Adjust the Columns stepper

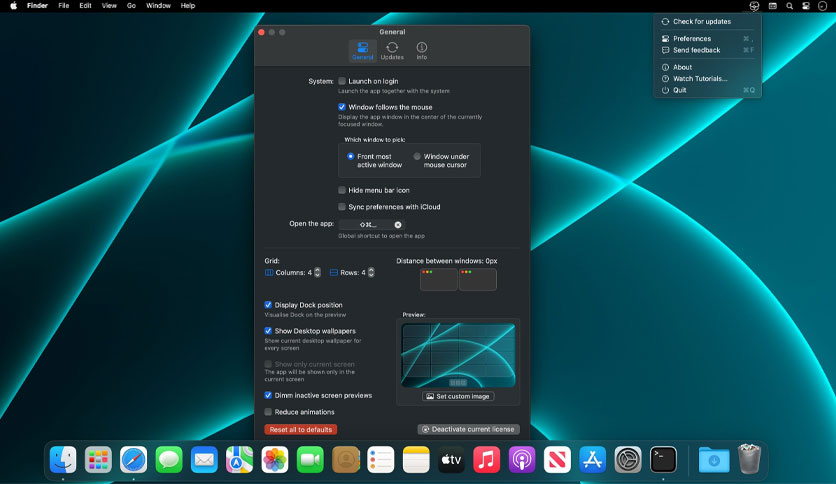[x=317, y=272]
